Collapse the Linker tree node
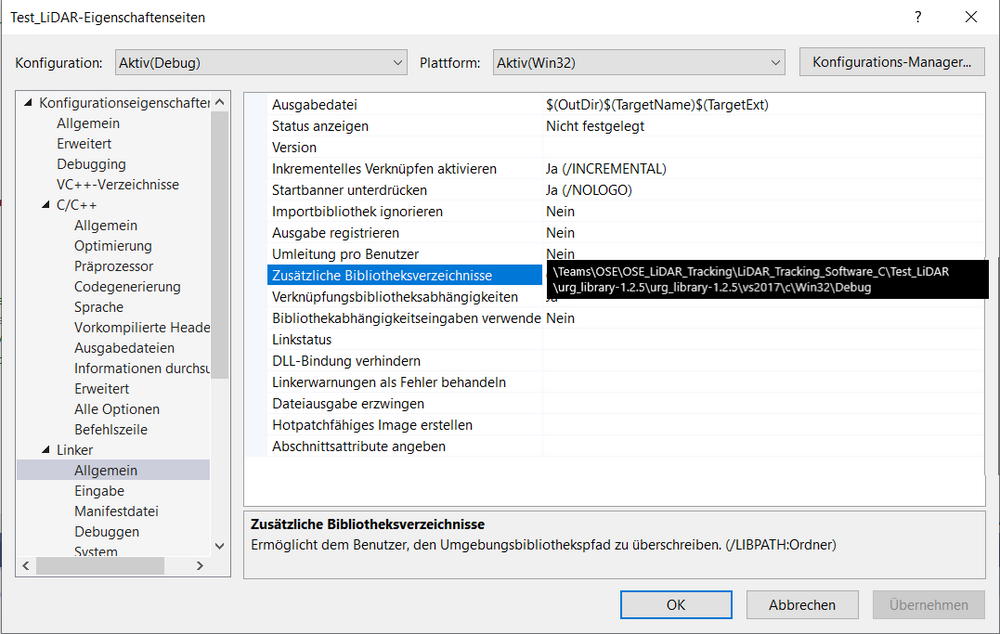This screenshot has width=1000, height=634. point(46,450)
